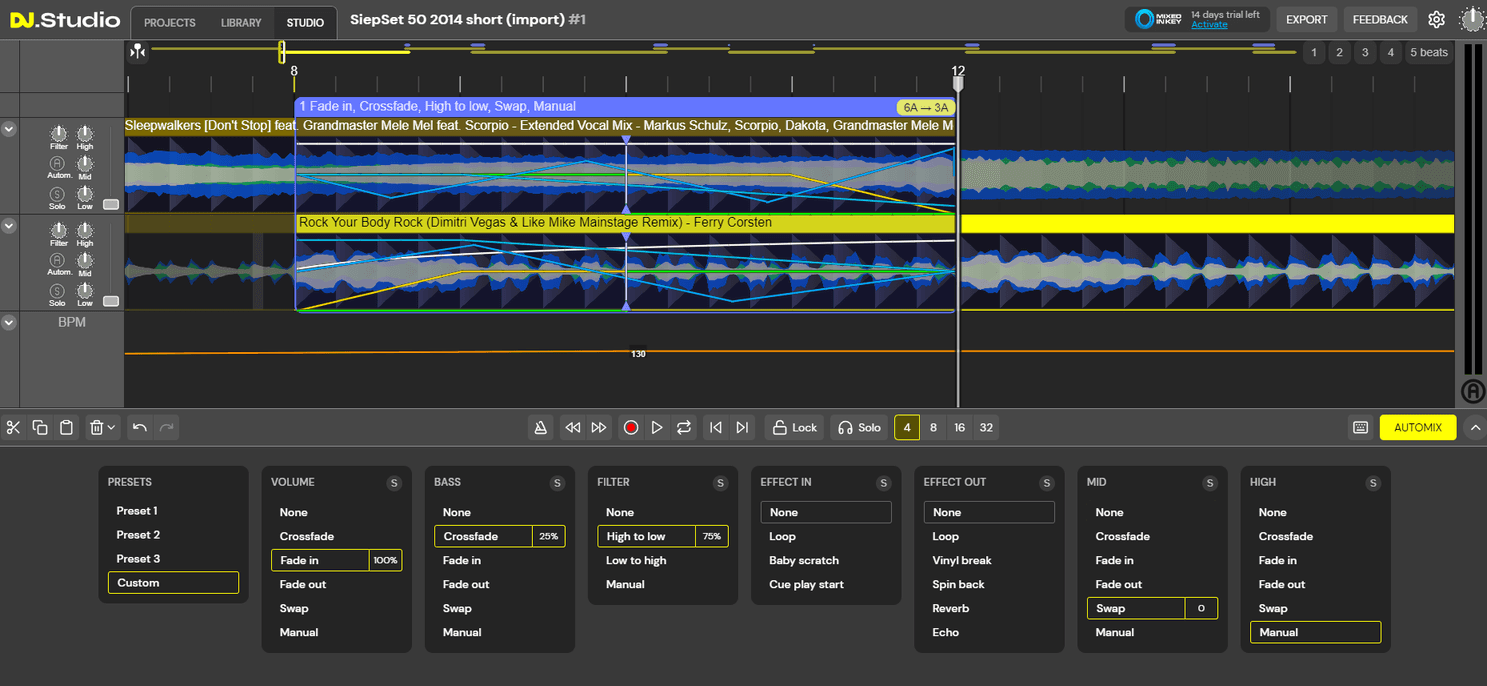Toggle Solo on Rock Your Body track
Viewport: 1487px width, 686px height.
point(57,290)
